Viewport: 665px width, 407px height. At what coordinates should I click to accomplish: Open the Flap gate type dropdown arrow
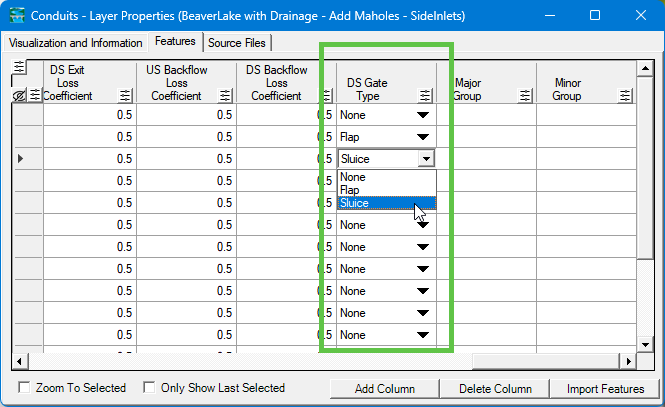pyautogui.click(x=423, y=137)
